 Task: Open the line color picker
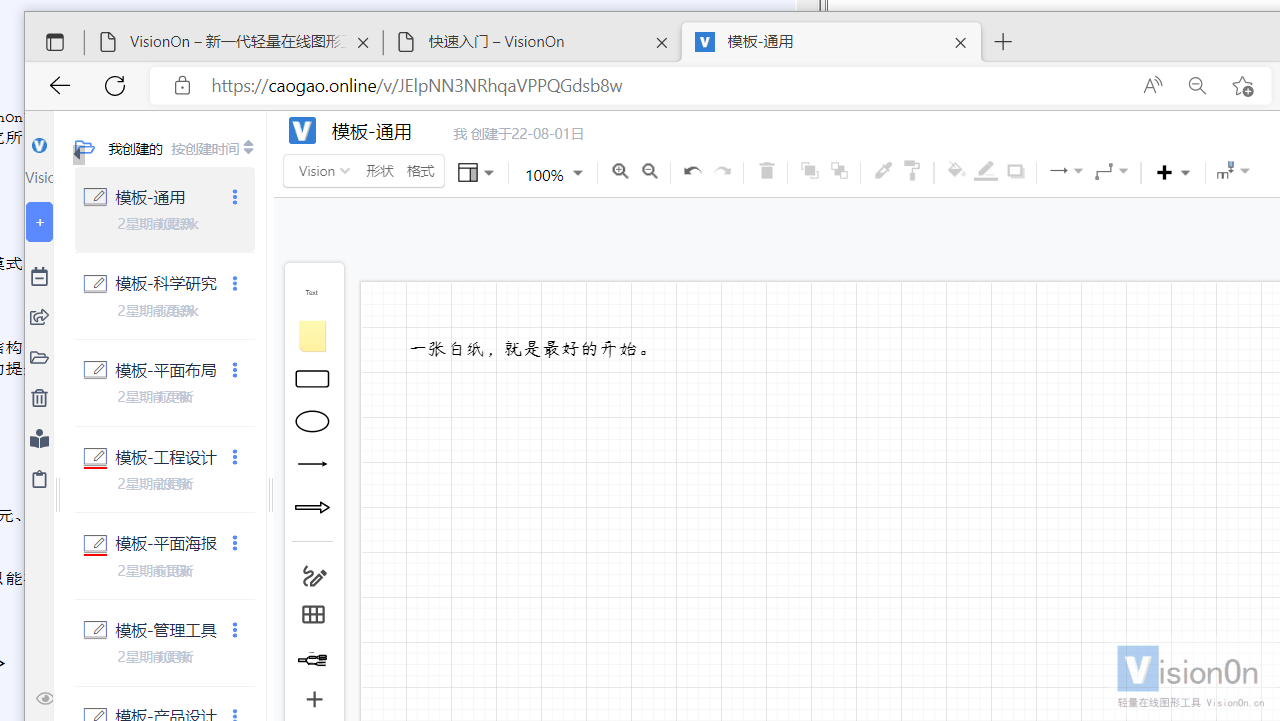985,171
